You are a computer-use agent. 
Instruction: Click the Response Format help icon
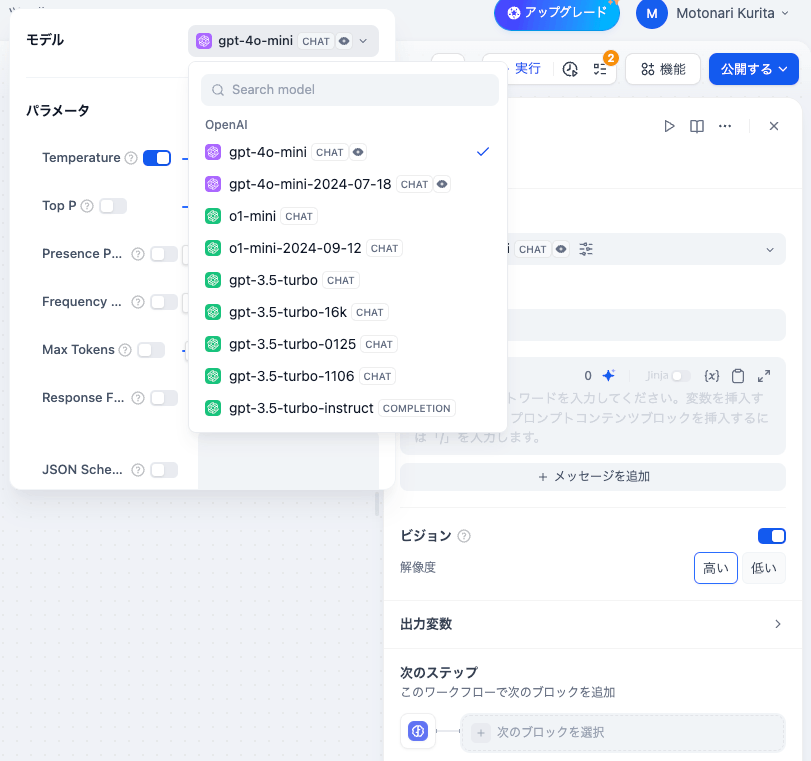point(138,398)
